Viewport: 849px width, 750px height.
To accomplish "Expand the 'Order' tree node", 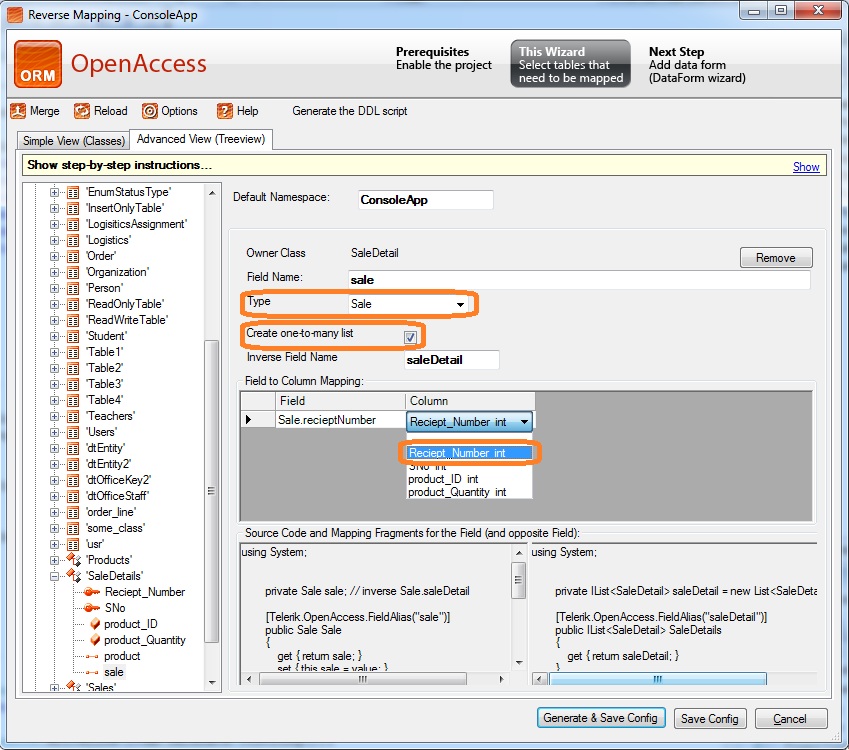I will coord(54,256).
